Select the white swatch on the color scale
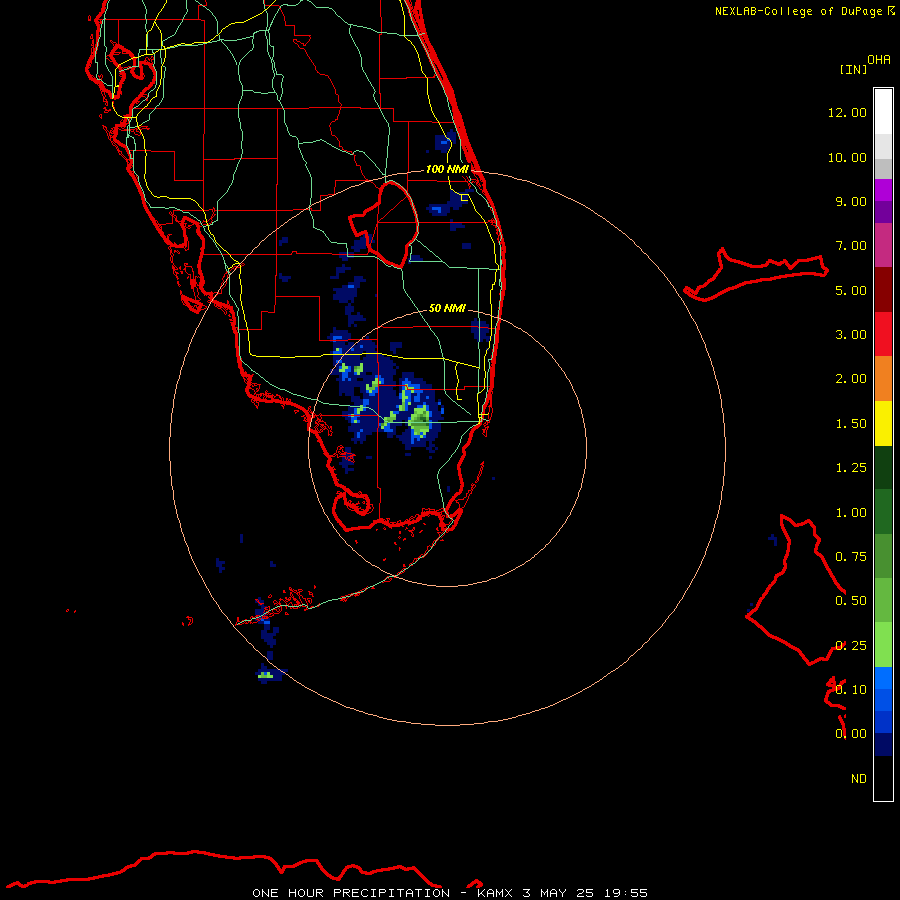This screenshot has height=900, width=900. [883, 111]
